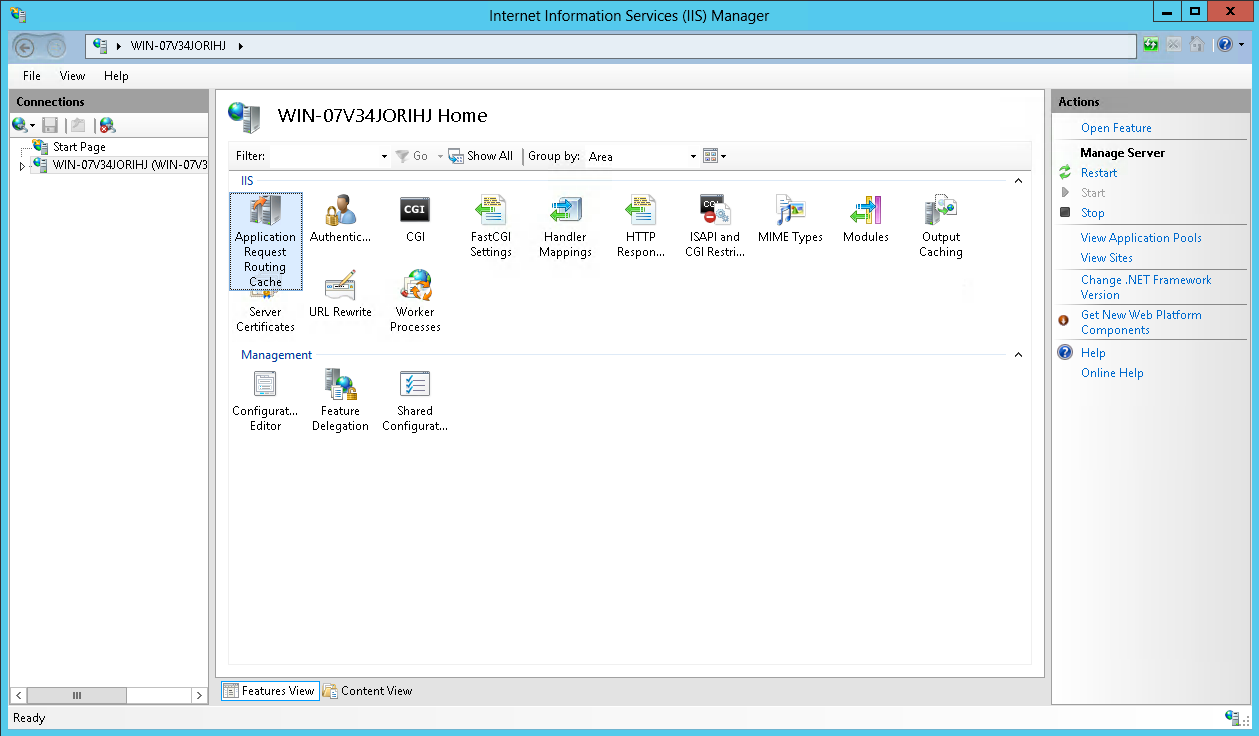Restart the server from Actions pane

click(1099, 173)
